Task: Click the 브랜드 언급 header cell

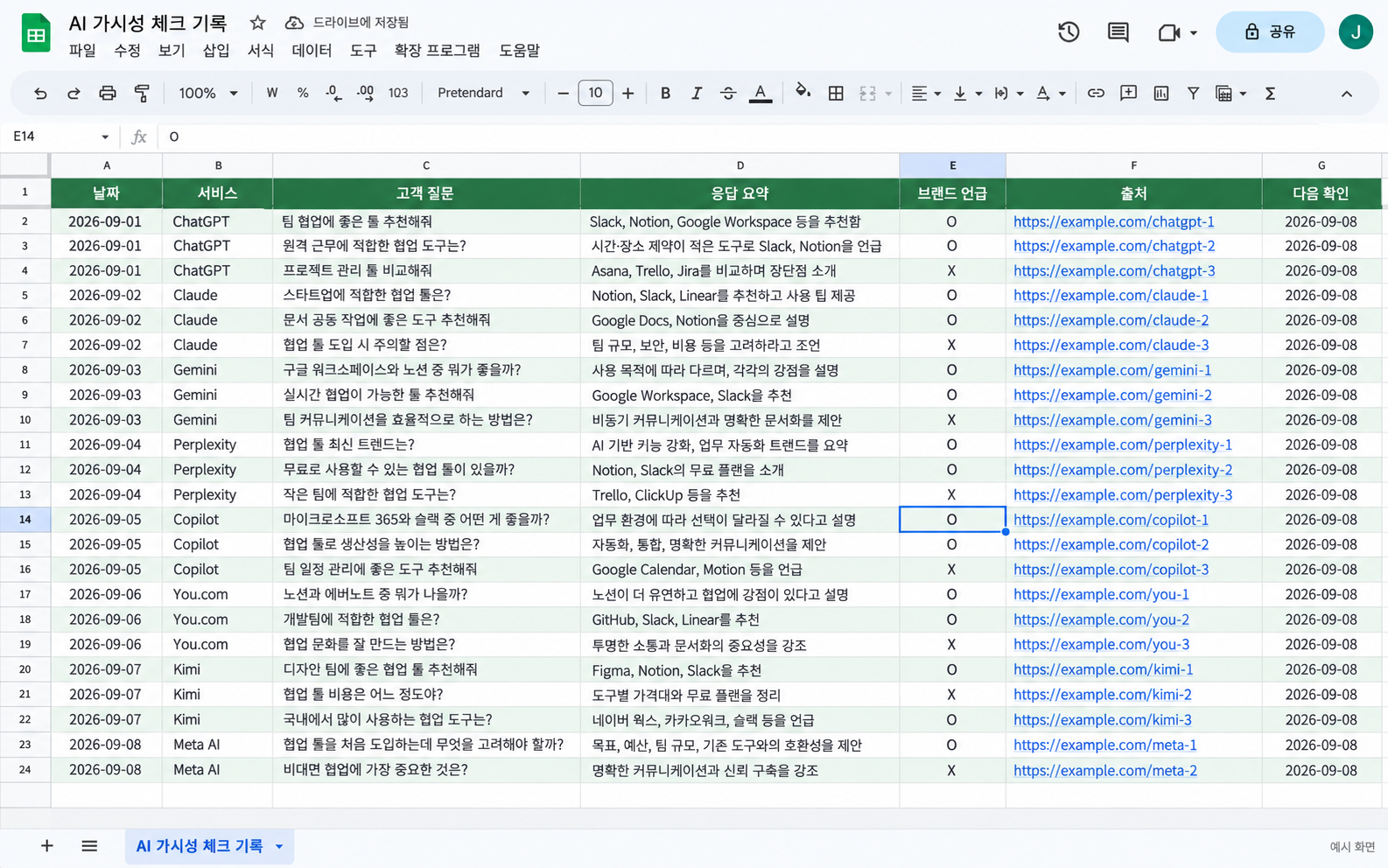Action: 952,193
